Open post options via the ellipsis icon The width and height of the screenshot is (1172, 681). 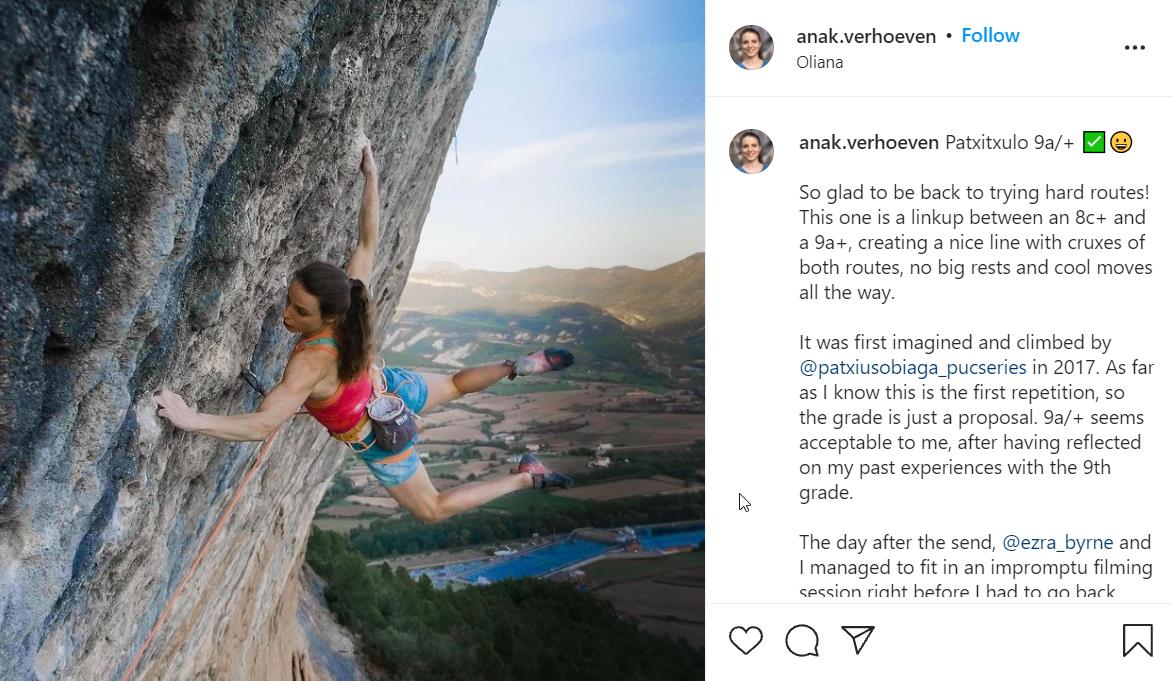(1135, 47)
